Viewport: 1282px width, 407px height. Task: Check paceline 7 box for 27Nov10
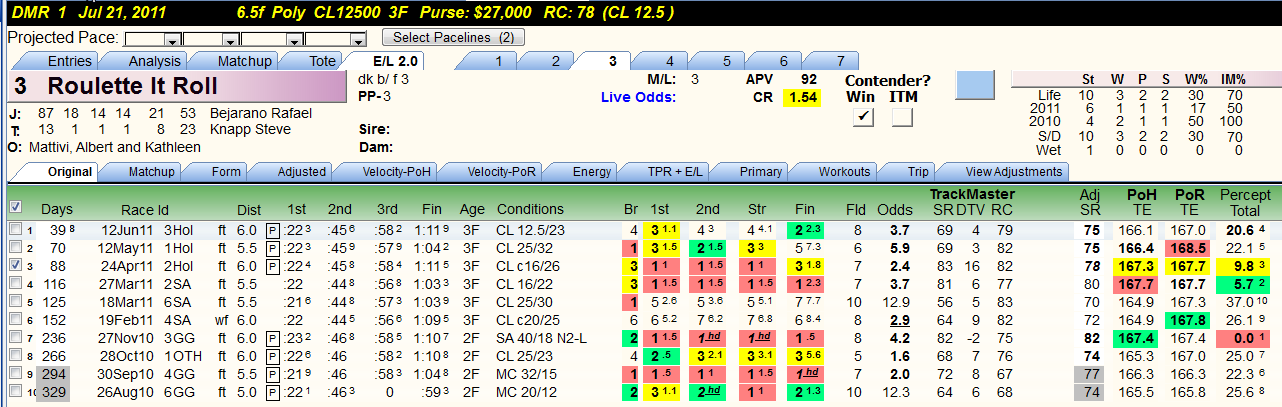pyautogui.click(x=14, y=338)
